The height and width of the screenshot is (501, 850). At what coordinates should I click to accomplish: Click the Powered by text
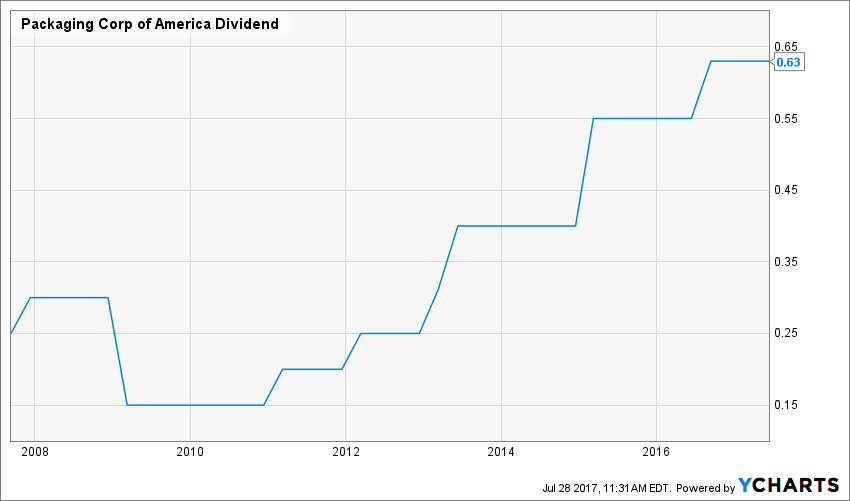tap(705, 486)
